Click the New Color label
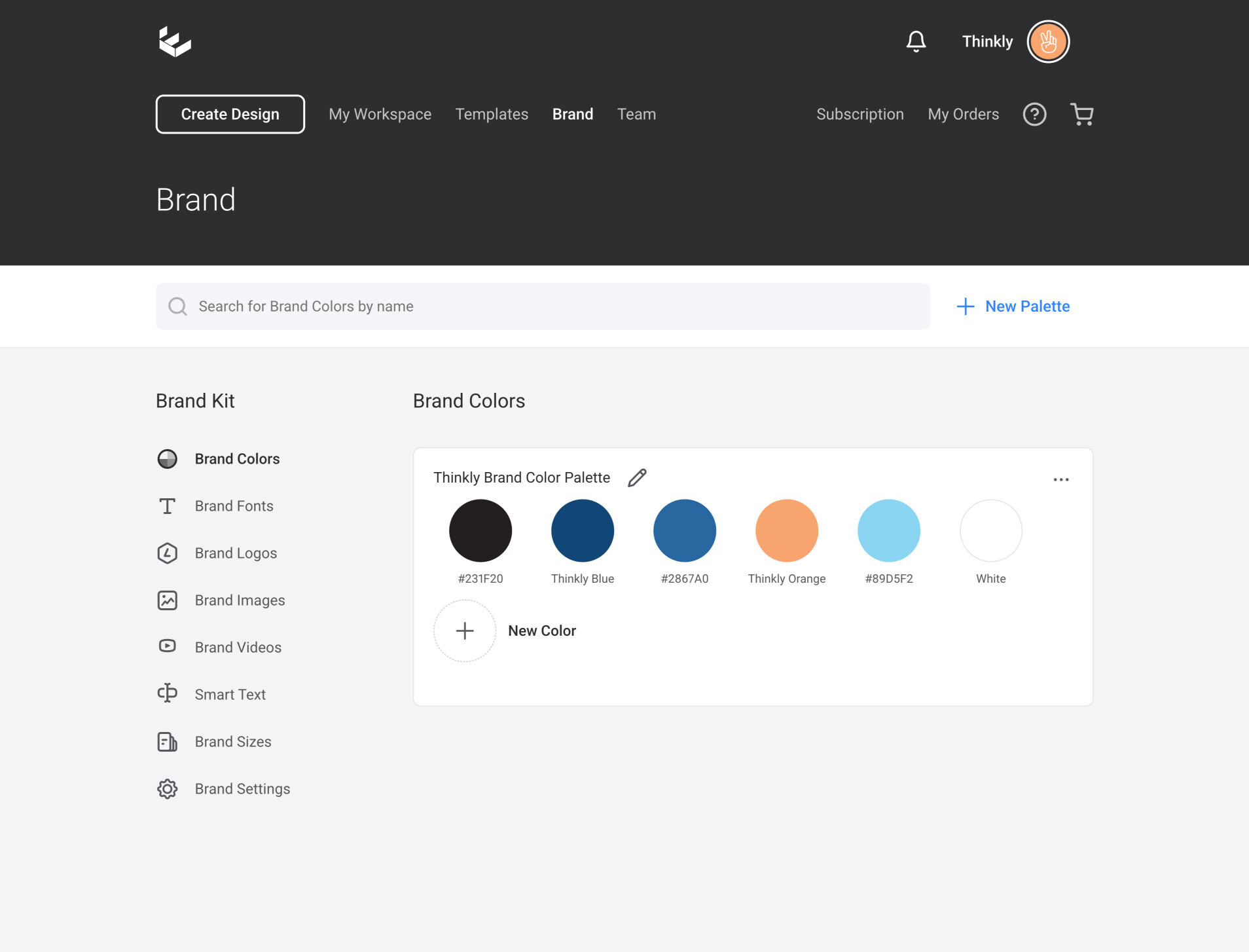This screenshot has width=1249, height=952. click(542, 631)
